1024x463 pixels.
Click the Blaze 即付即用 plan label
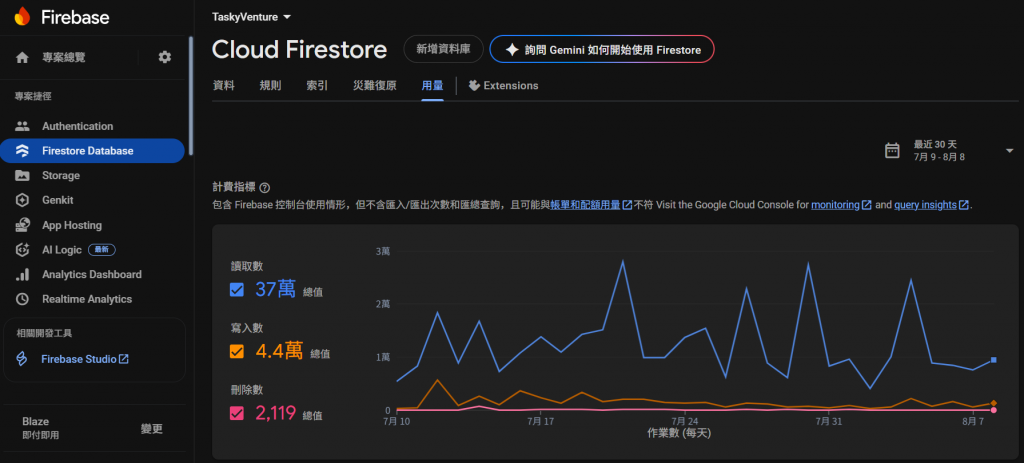[x=40, y=428]
